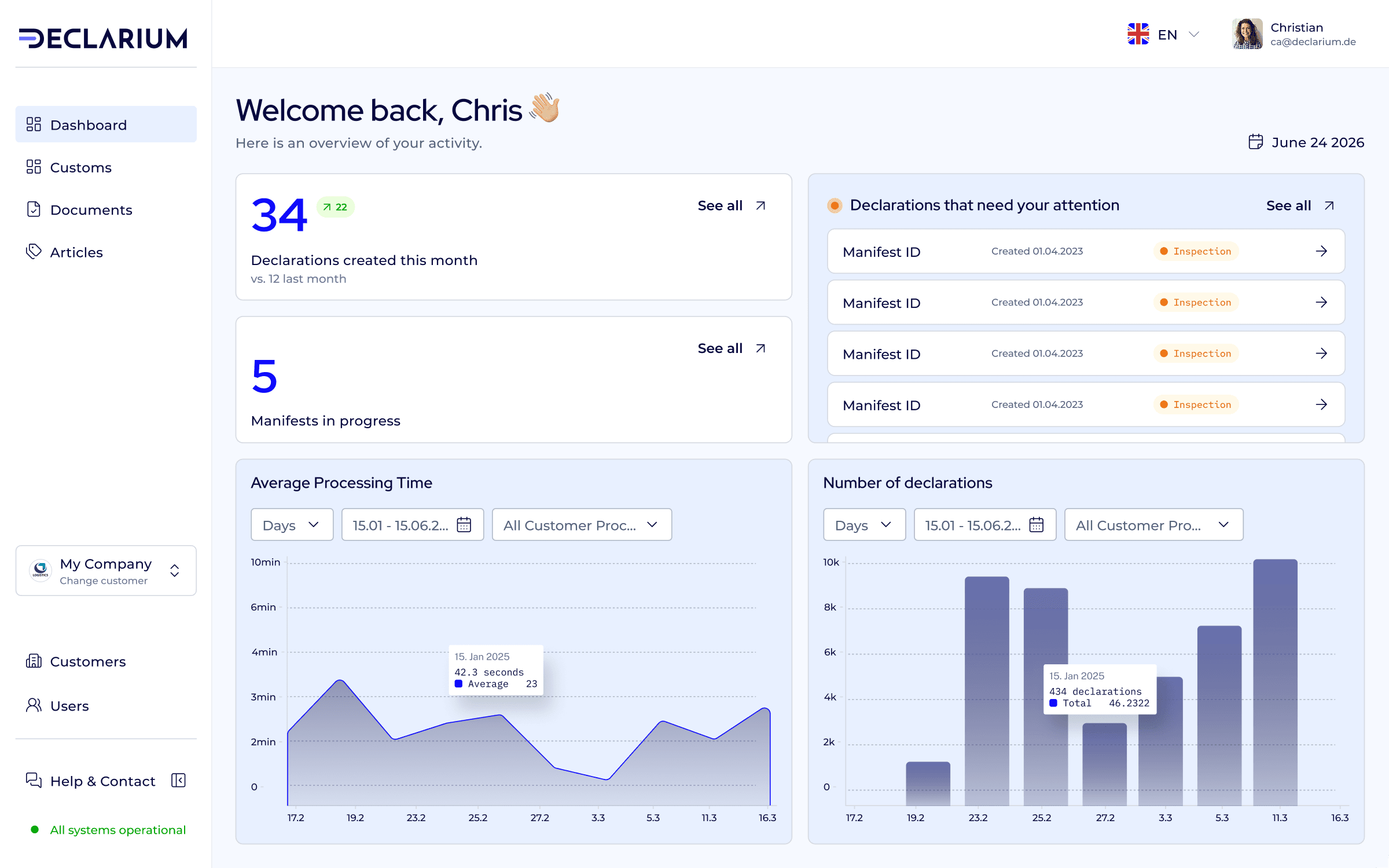
Task: Click the Dashboard grid icon
Action: (34, 124)
